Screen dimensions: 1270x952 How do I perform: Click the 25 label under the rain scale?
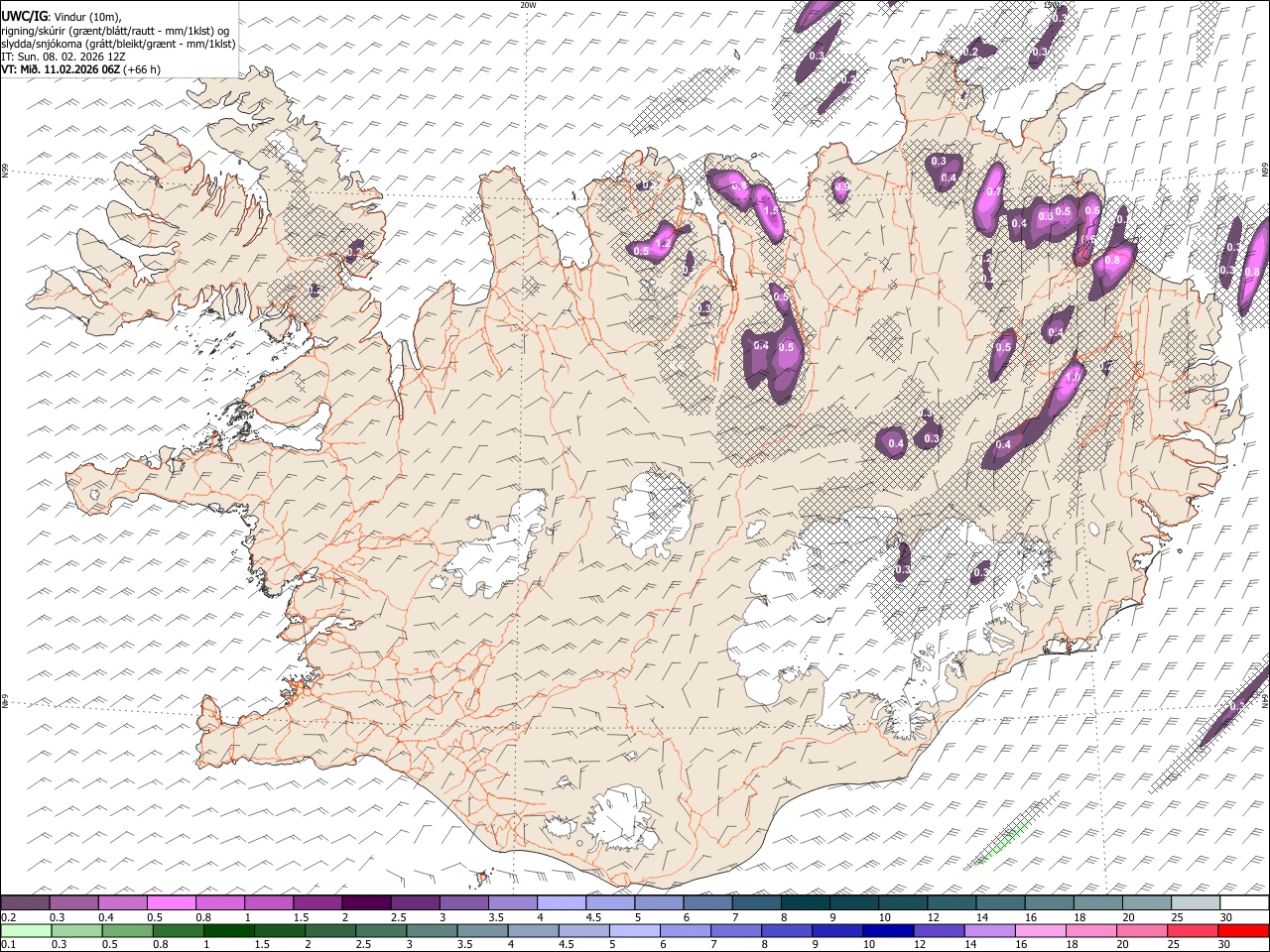1173,944
